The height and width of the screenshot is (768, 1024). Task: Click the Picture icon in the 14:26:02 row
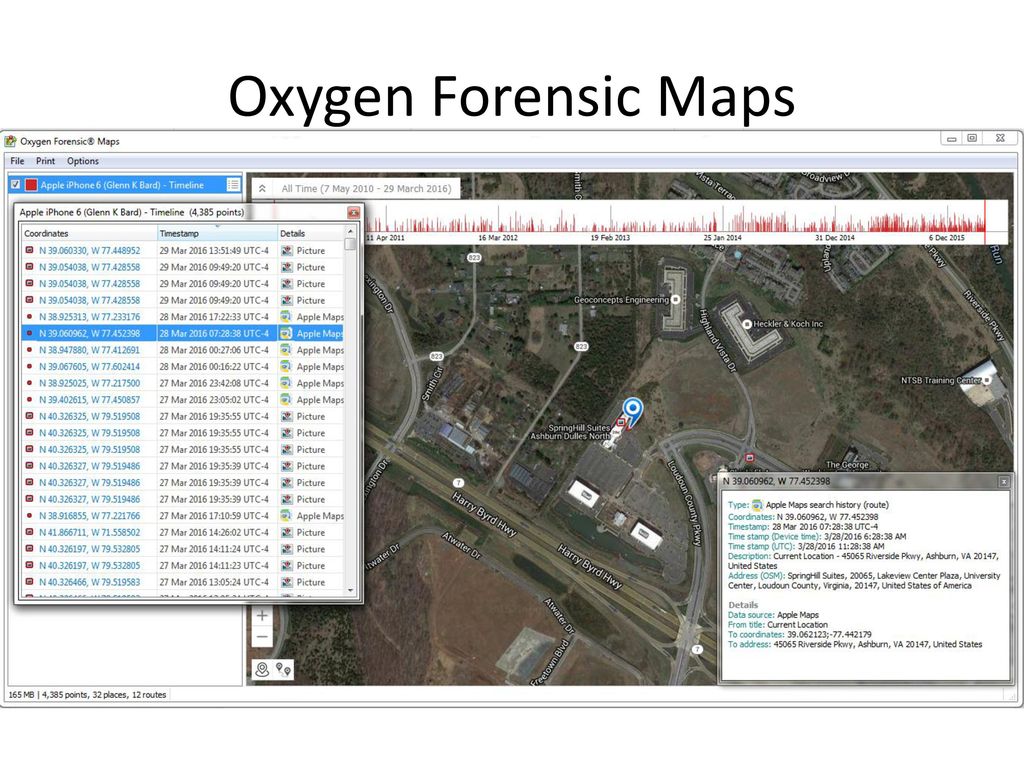point(287,532)
